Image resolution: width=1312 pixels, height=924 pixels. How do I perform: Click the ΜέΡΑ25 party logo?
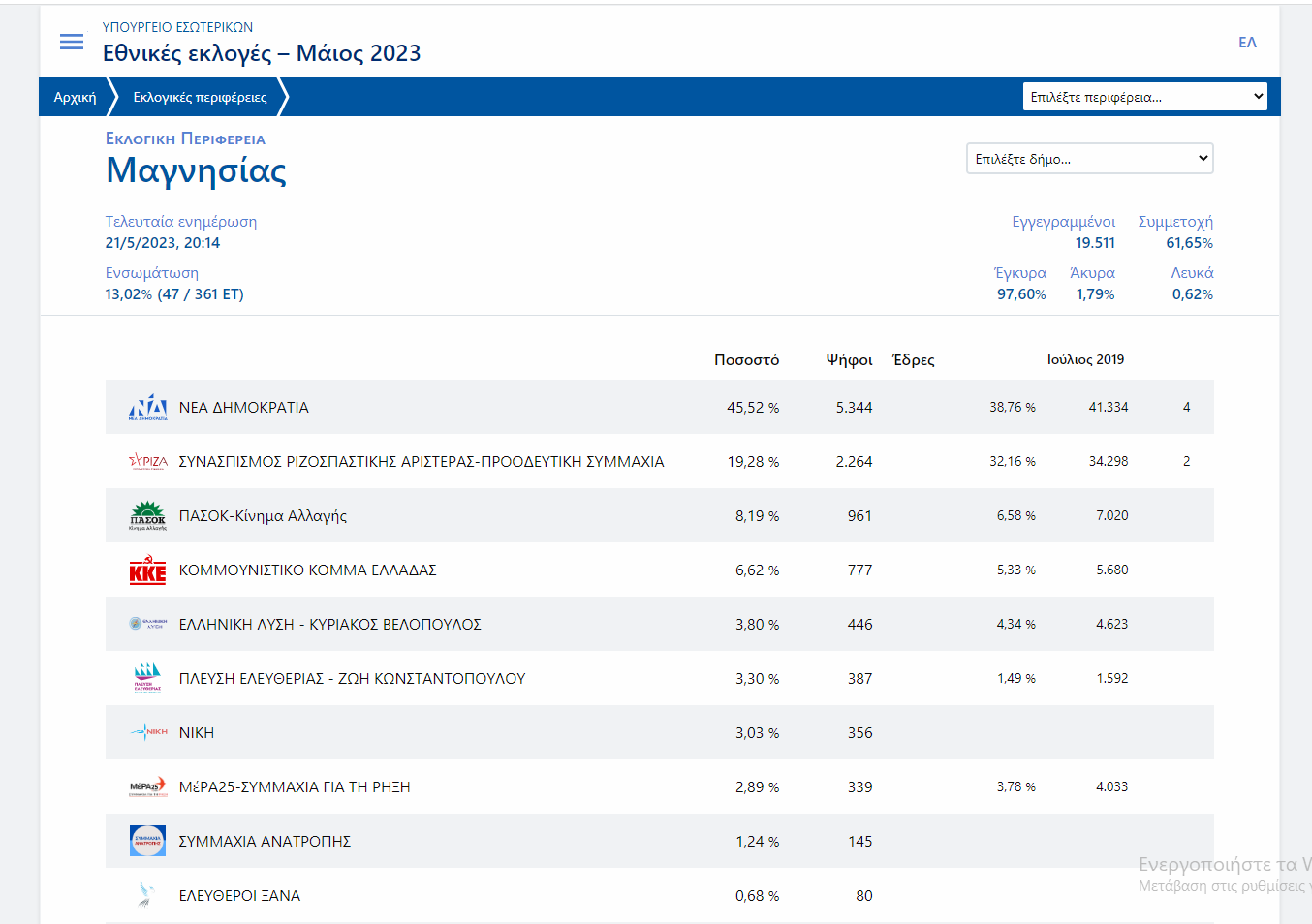point(147,787)
